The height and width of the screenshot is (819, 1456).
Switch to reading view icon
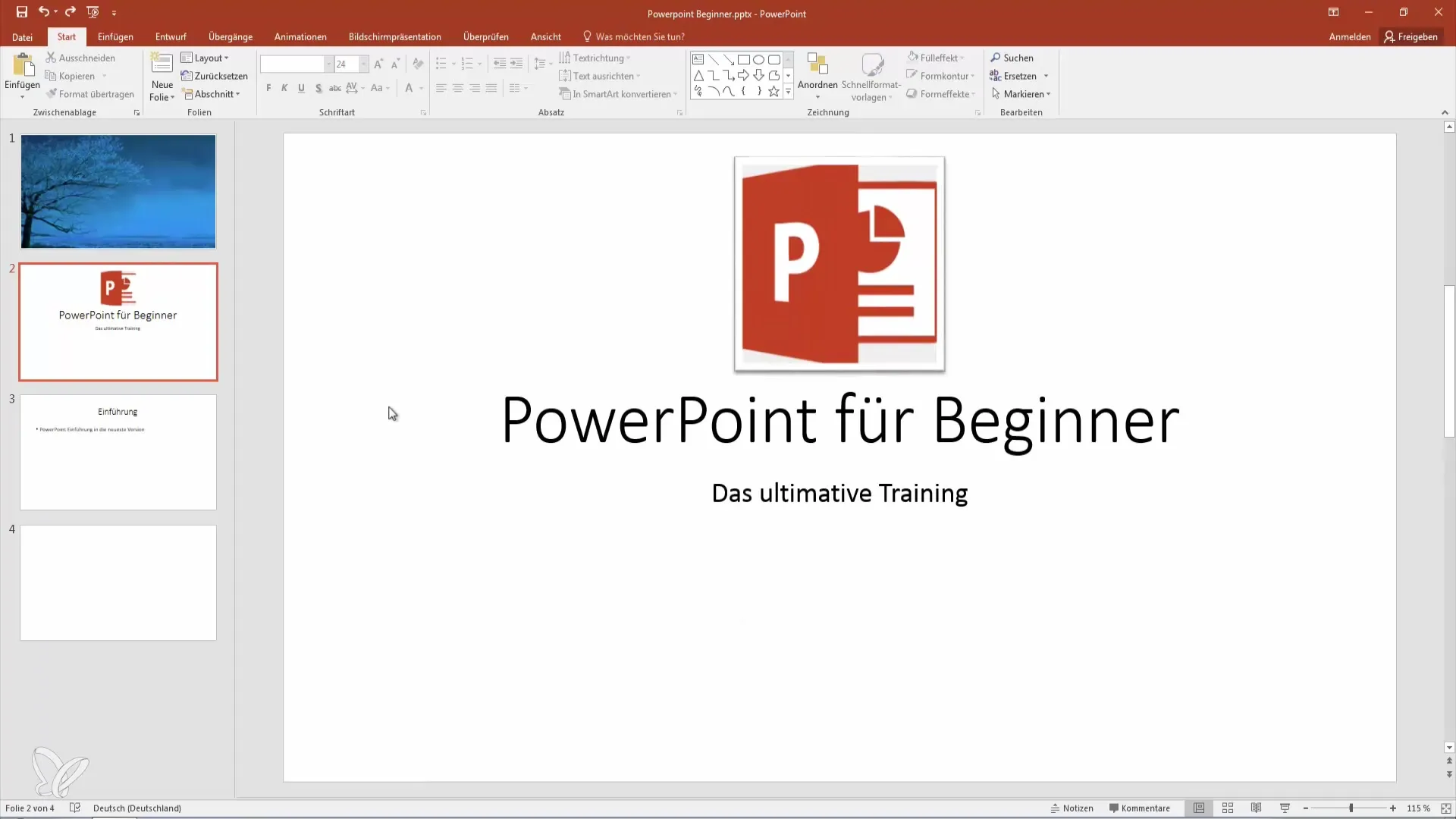(1257, 808)
